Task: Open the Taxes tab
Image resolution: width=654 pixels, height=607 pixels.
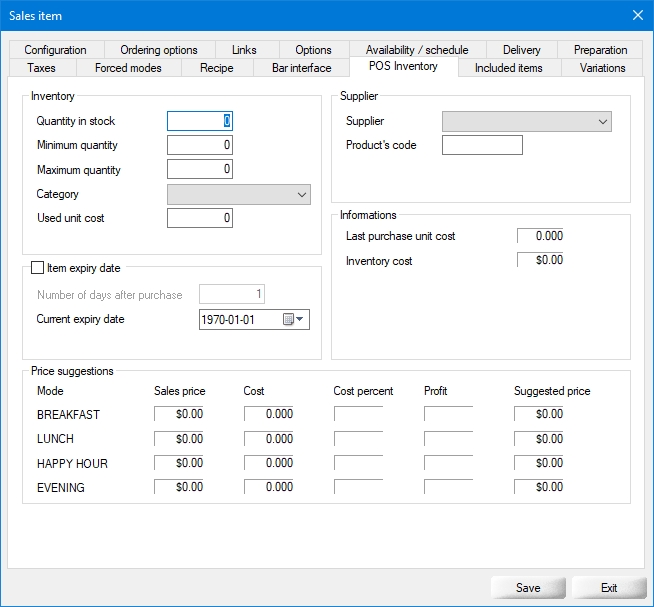Action: [x=42, y=68]
